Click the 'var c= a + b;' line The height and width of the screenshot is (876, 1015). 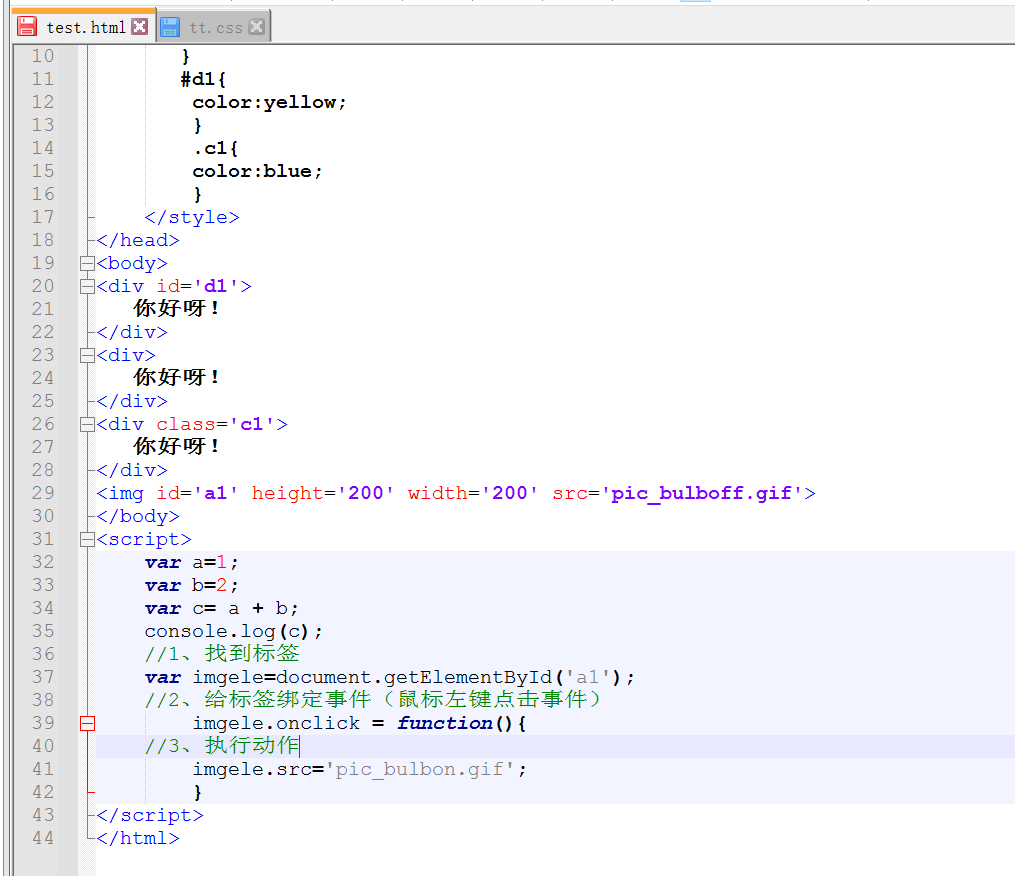coord(221,609)
